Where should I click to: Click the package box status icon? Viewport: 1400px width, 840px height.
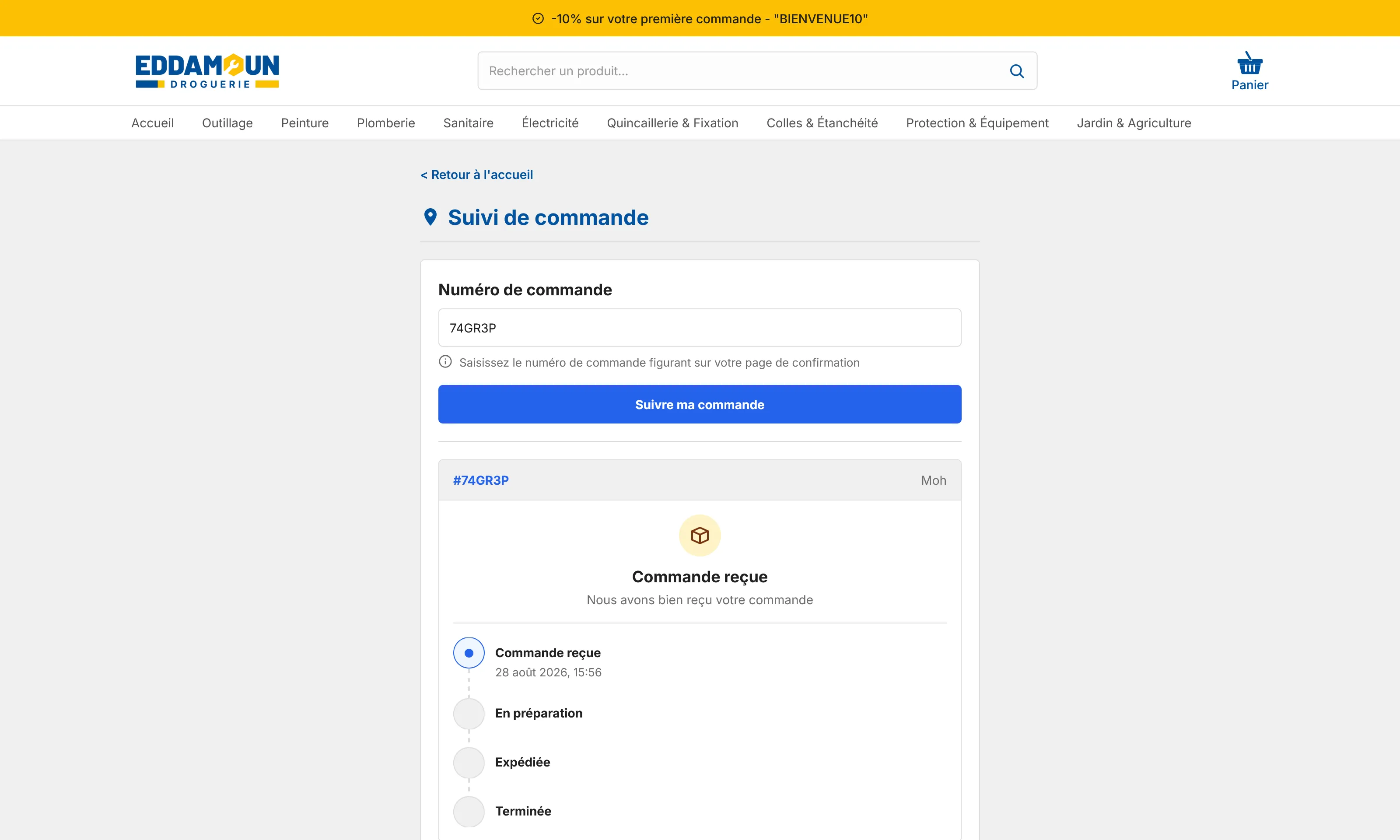pos(700,535)
